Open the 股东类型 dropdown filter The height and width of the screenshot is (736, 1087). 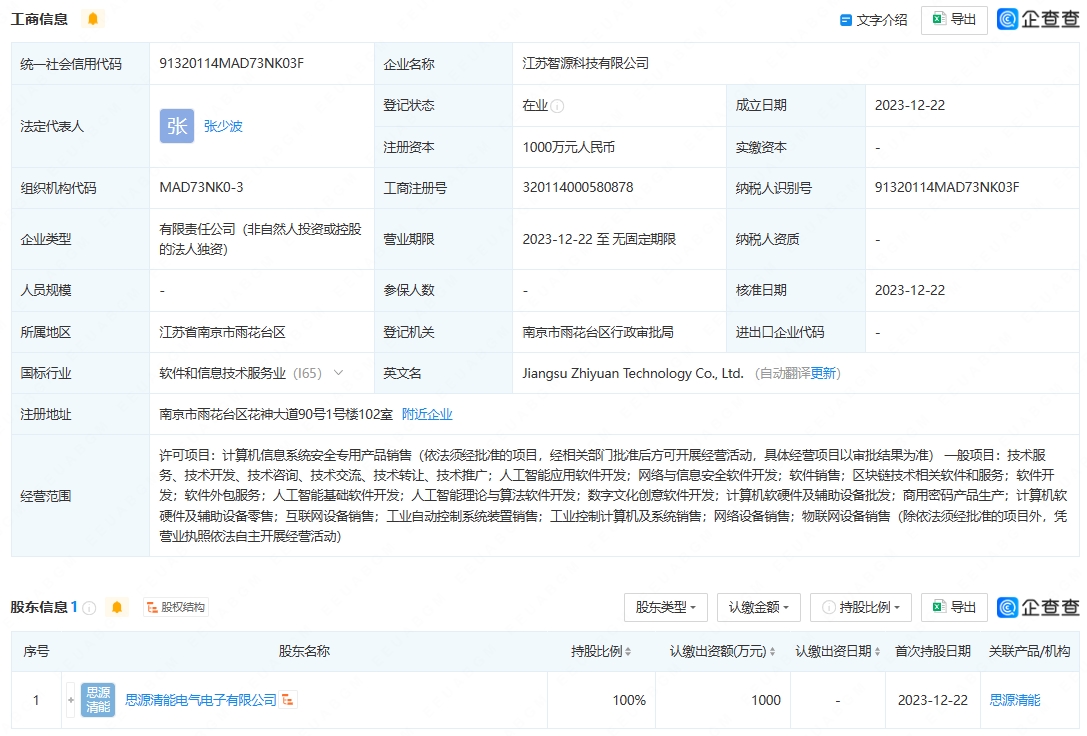click(666, 607)
